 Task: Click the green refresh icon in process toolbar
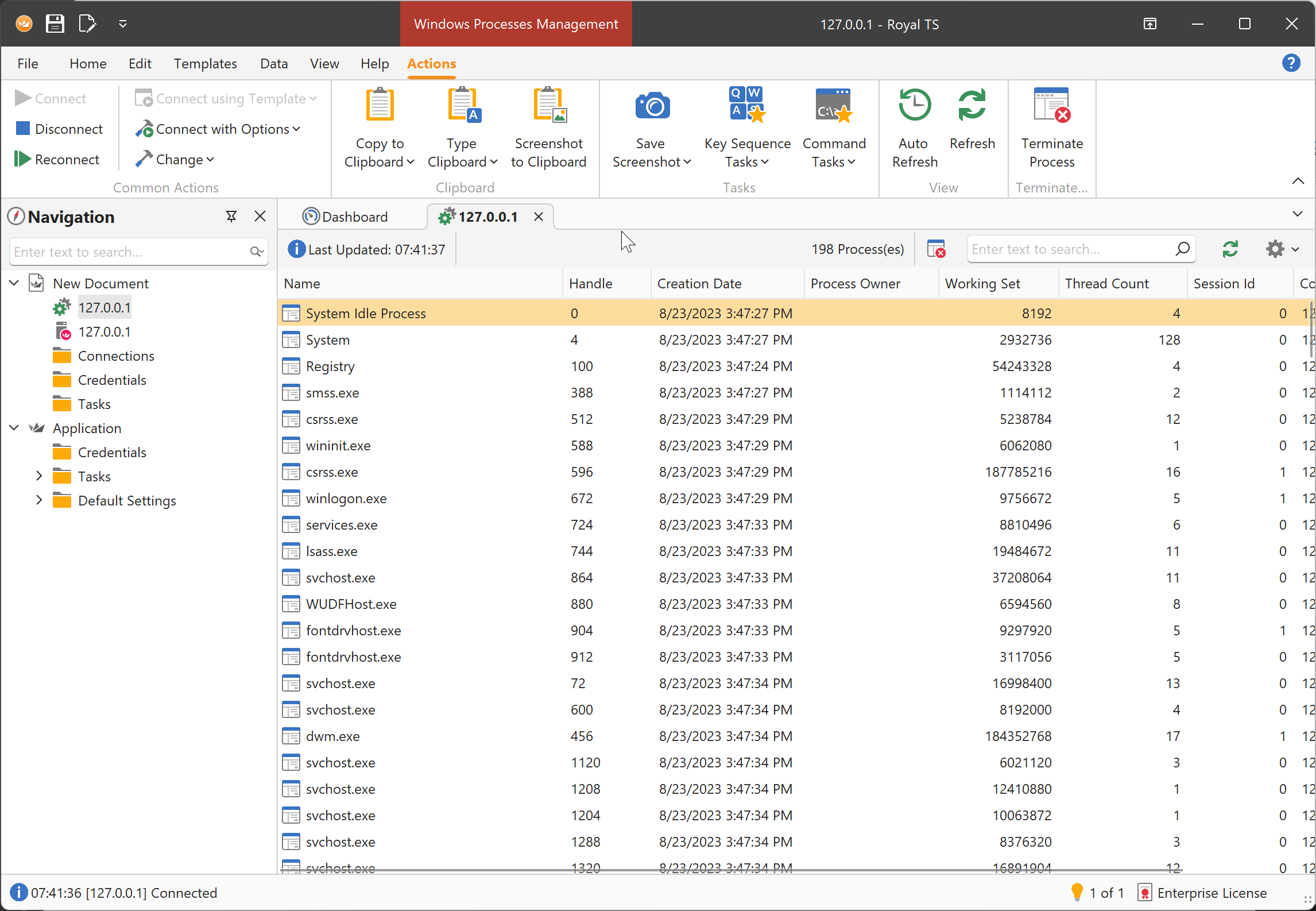[x=1230, y=249]
